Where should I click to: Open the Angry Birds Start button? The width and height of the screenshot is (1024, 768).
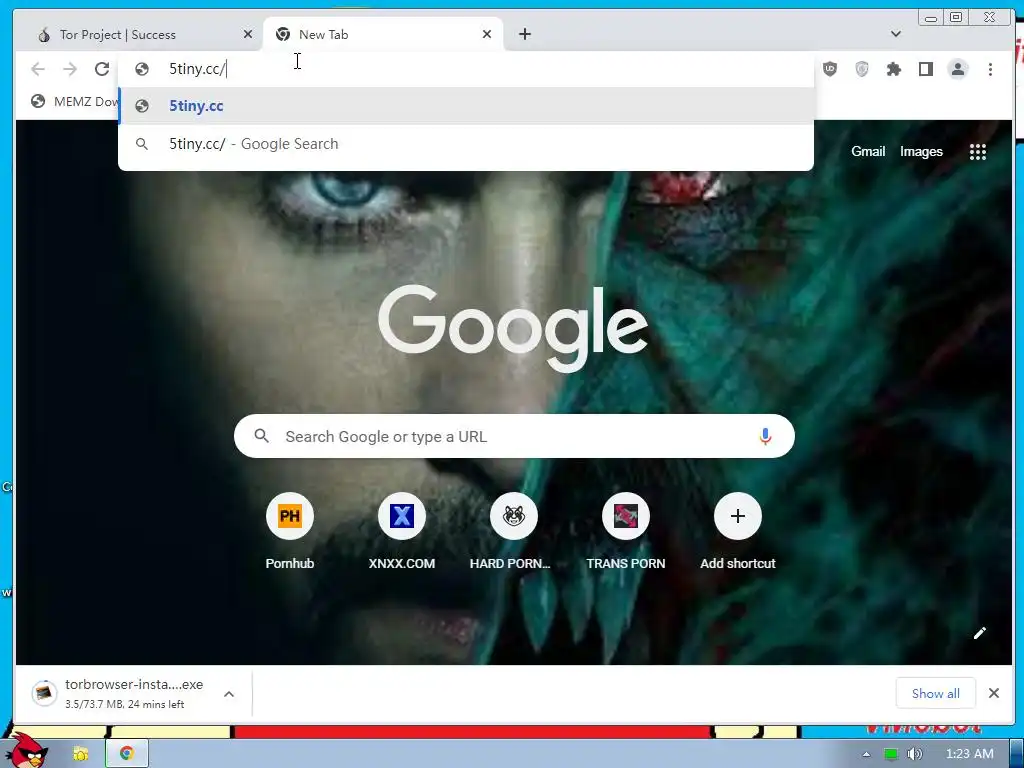pos(29,750)
